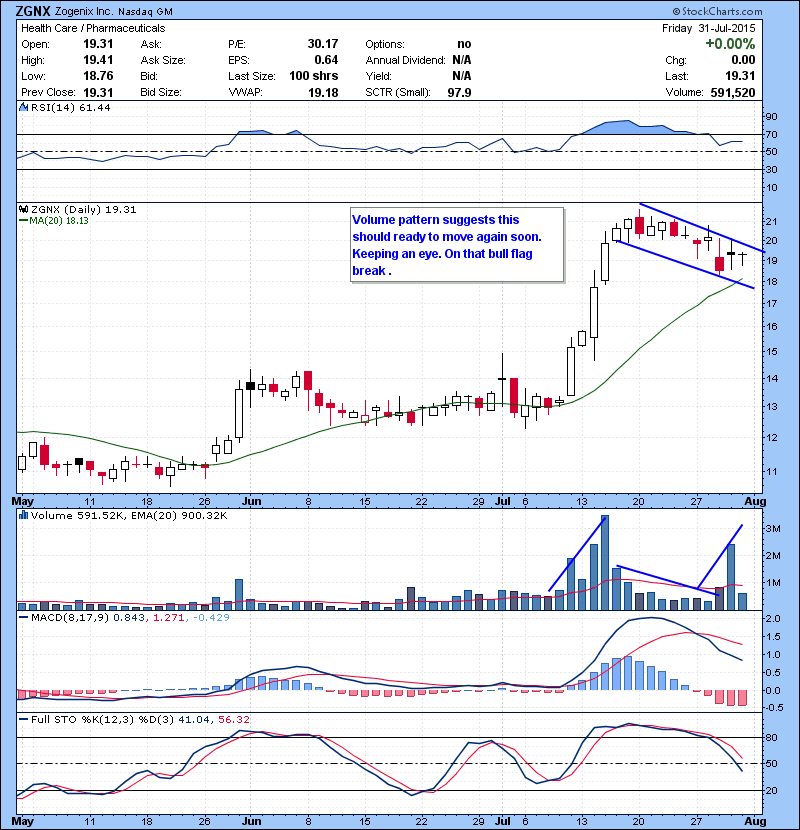Click the RSI(14) indicator icon
The height and width of the screenshot is (830, 800).
(x=23, y=107)
